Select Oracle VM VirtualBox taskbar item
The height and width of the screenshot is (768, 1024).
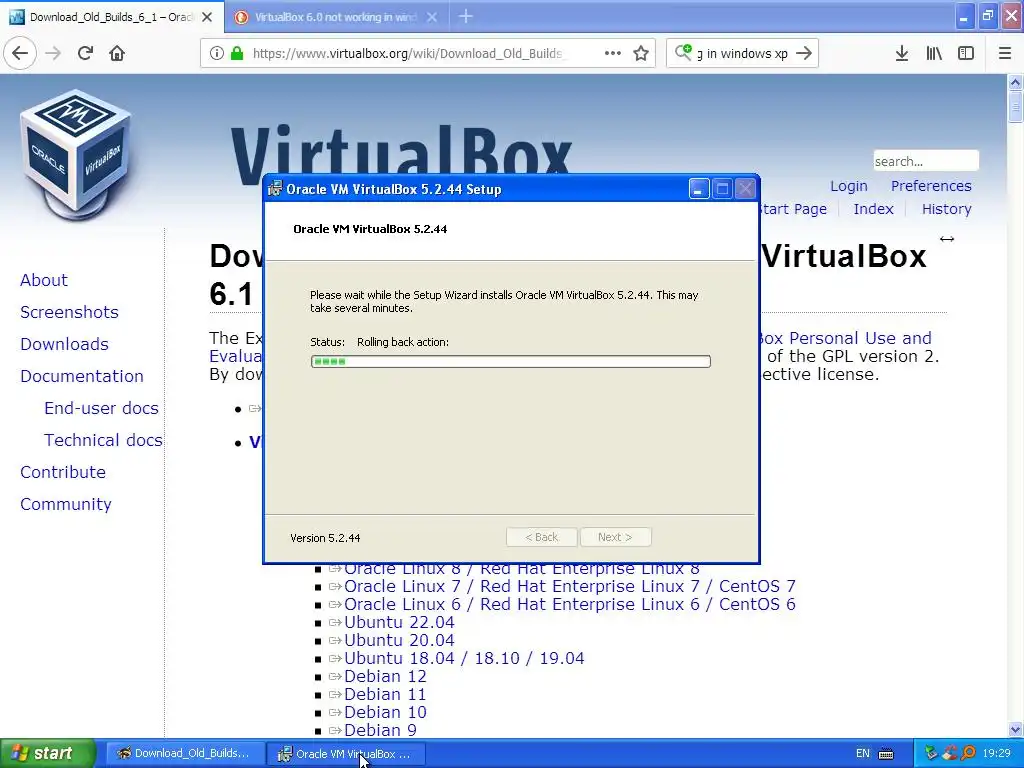(x=347, y=753)
